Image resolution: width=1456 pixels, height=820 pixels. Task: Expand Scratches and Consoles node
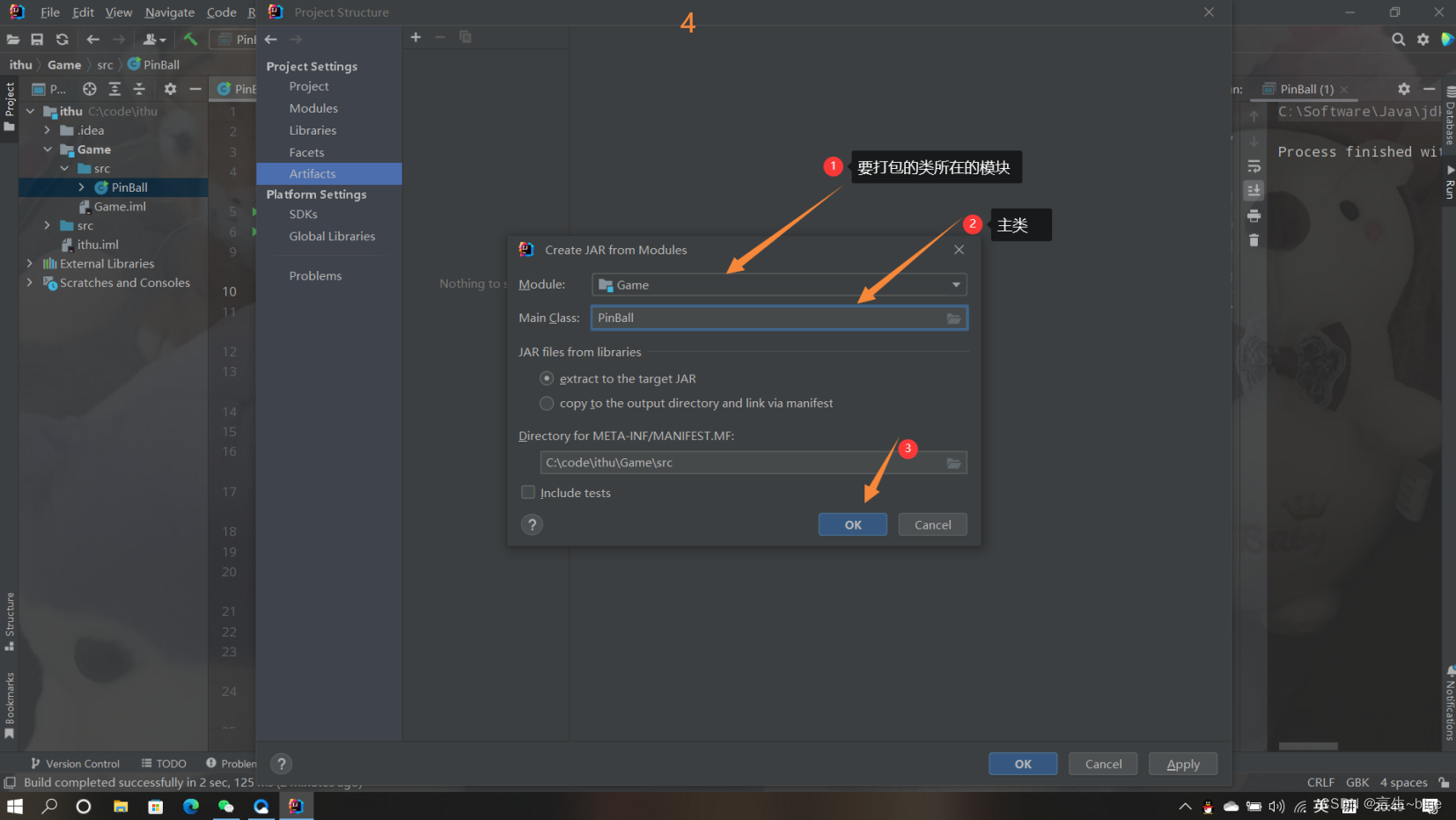coord(30,282)
